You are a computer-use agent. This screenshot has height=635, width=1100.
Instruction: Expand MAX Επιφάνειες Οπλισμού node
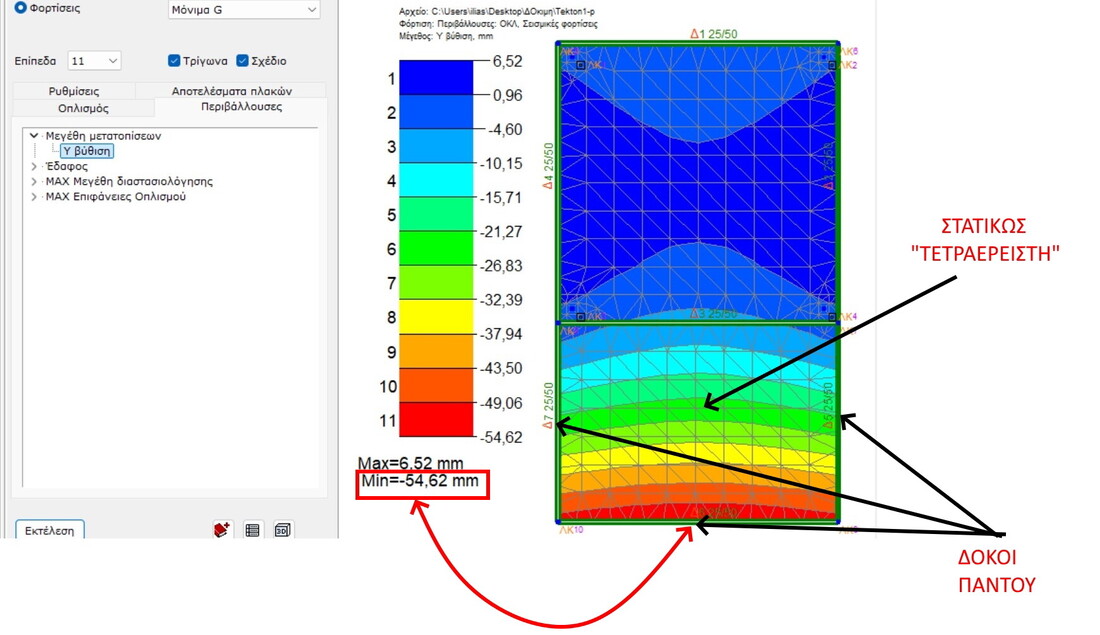pyautogui.click(x=34, y=197)
